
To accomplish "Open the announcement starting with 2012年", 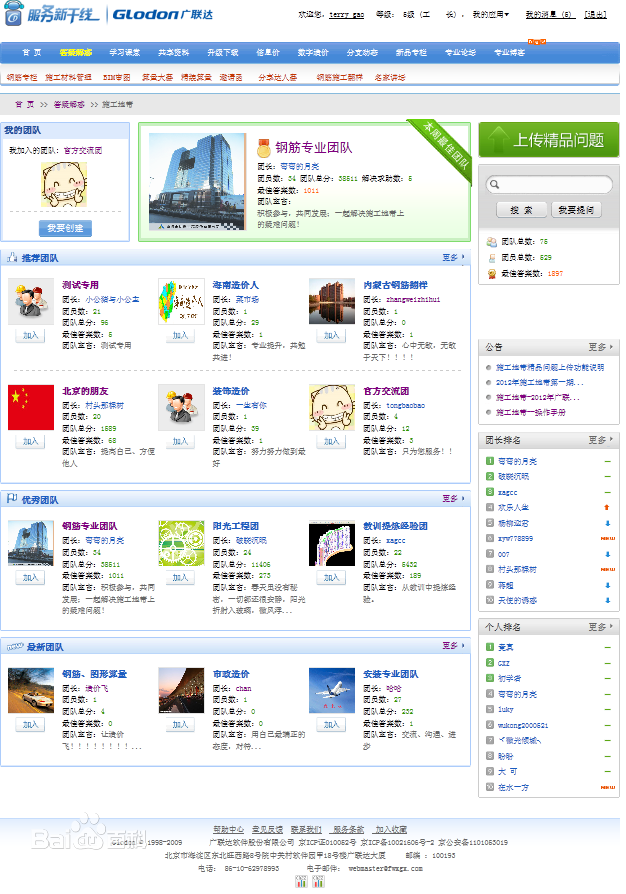I will pos(539,383).
